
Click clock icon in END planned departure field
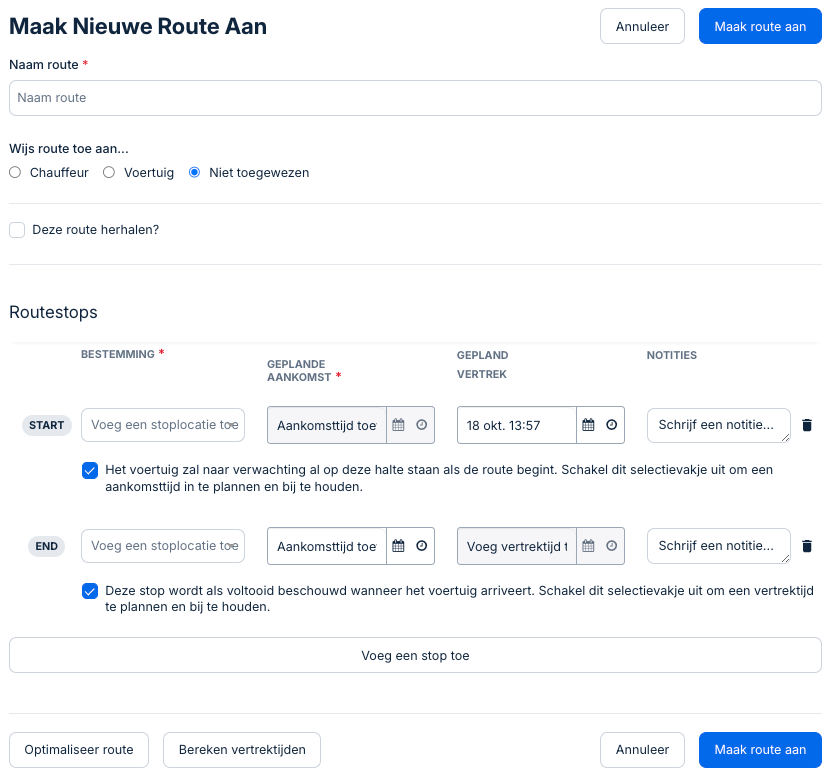pos(611,546)
